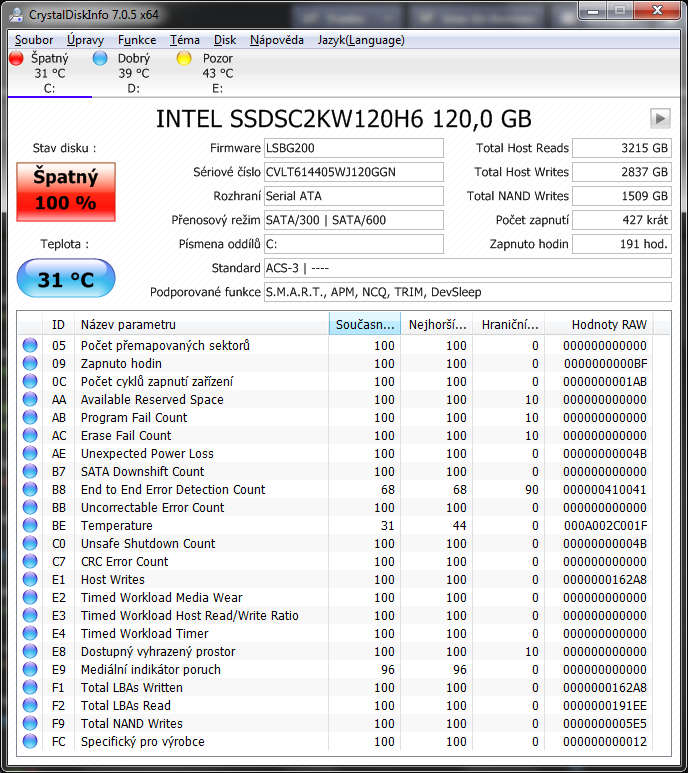Click the red Špatný 100 % health status button

click(66, 192)
